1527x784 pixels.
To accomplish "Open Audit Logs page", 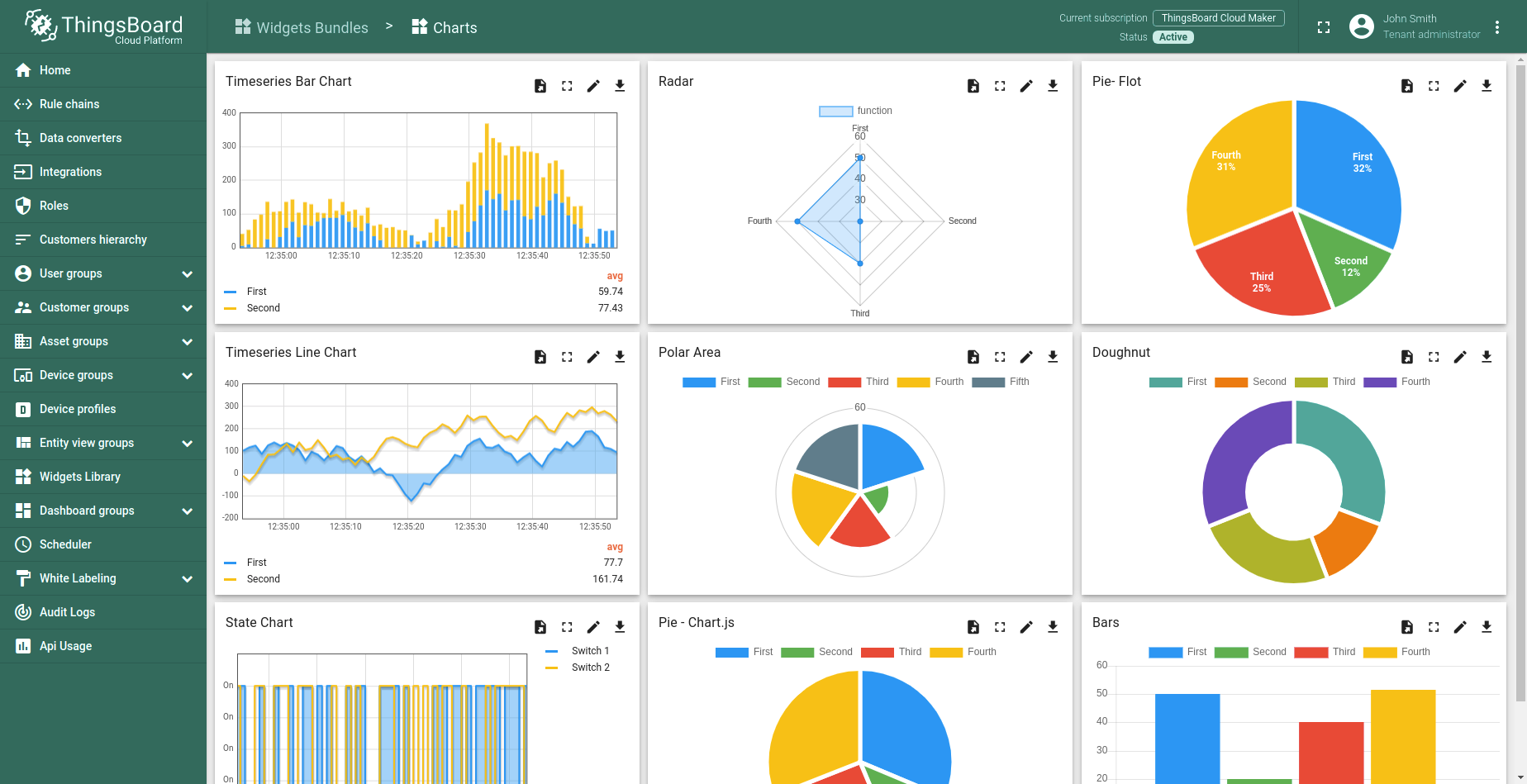I will [103, 612].
